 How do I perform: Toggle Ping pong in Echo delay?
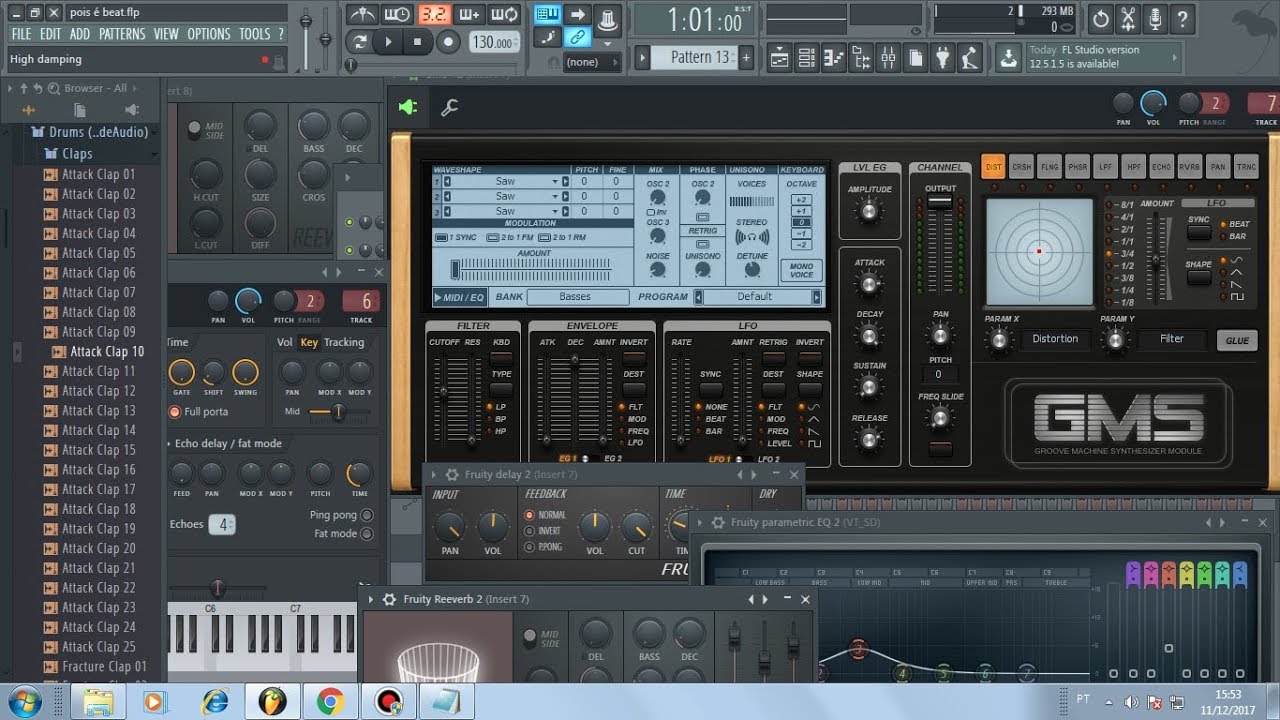click(367, 515)
